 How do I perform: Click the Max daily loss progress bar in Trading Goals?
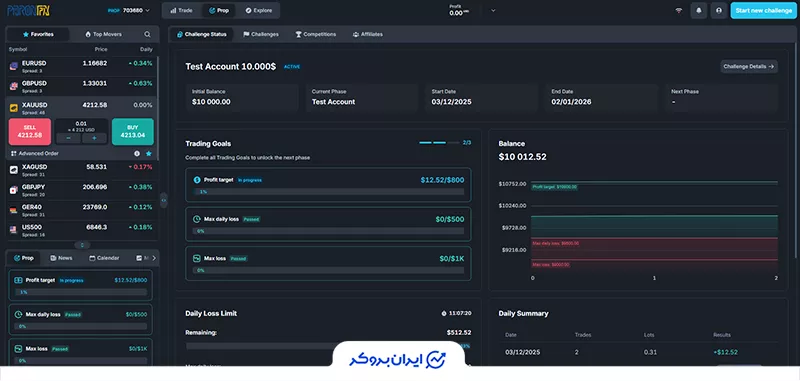328,231
